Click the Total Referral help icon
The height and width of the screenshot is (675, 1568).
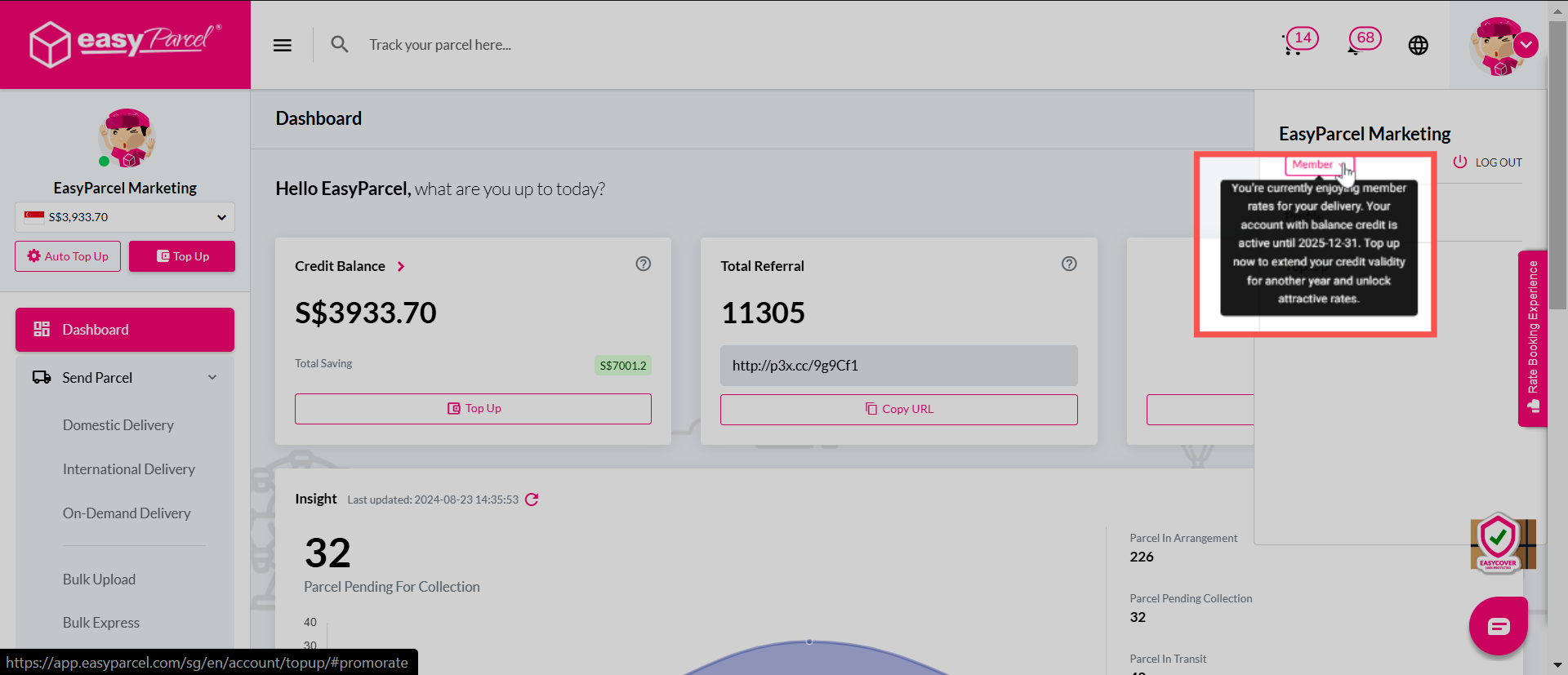pyautogui.click(x=1069, y=264)
